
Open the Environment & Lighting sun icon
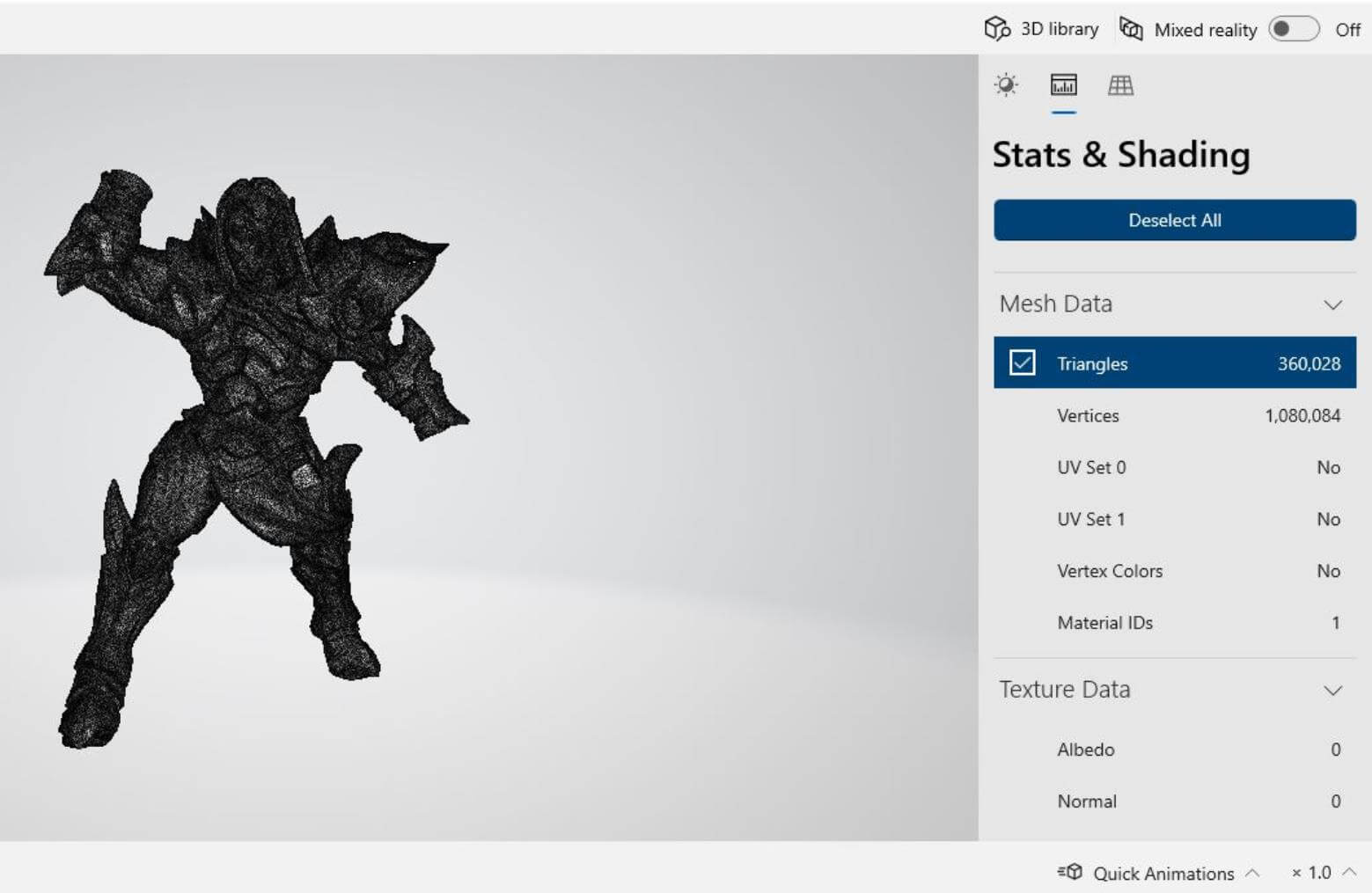[x=1006, y=85]
